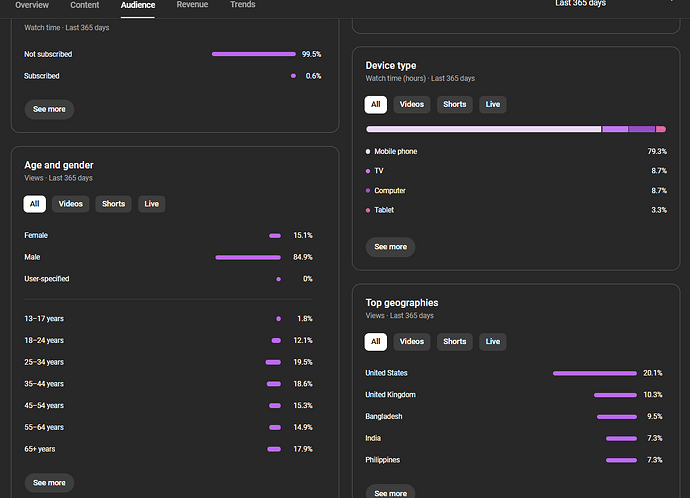The image size is (690, 498).
Task: Click the Not subscribed progress bar
Action: coord(254,54)
